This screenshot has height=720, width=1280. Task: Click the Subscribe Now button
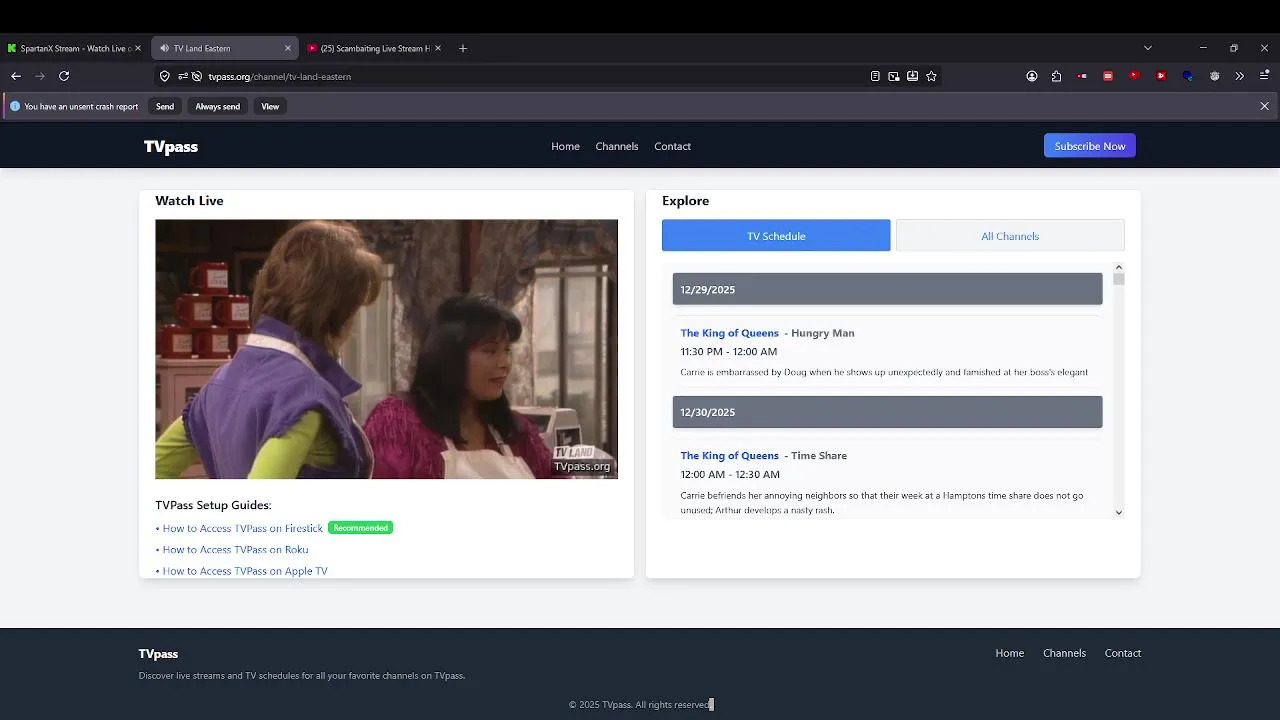click(1090, 146)
